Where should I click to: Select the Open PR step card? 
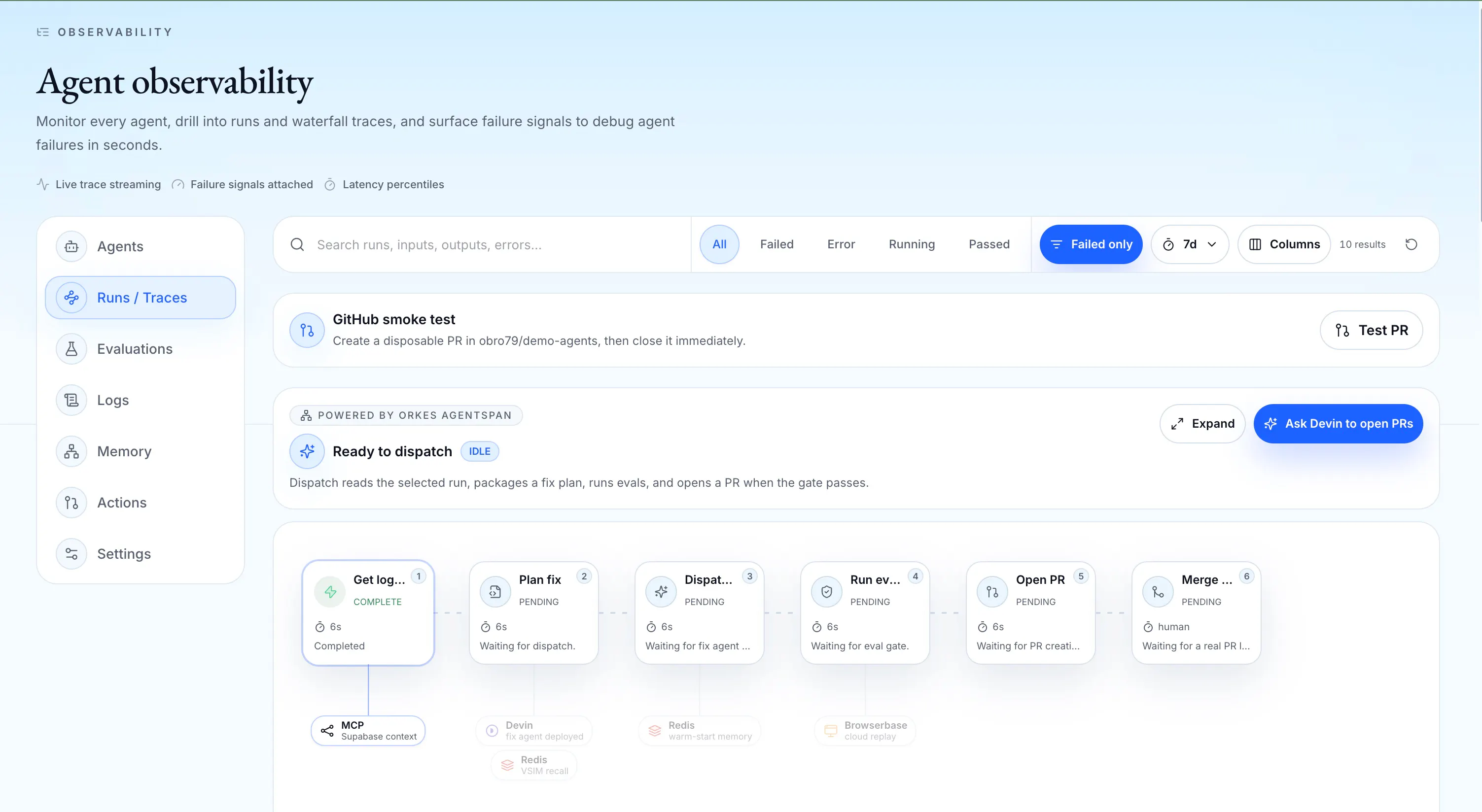[1031, 613]
